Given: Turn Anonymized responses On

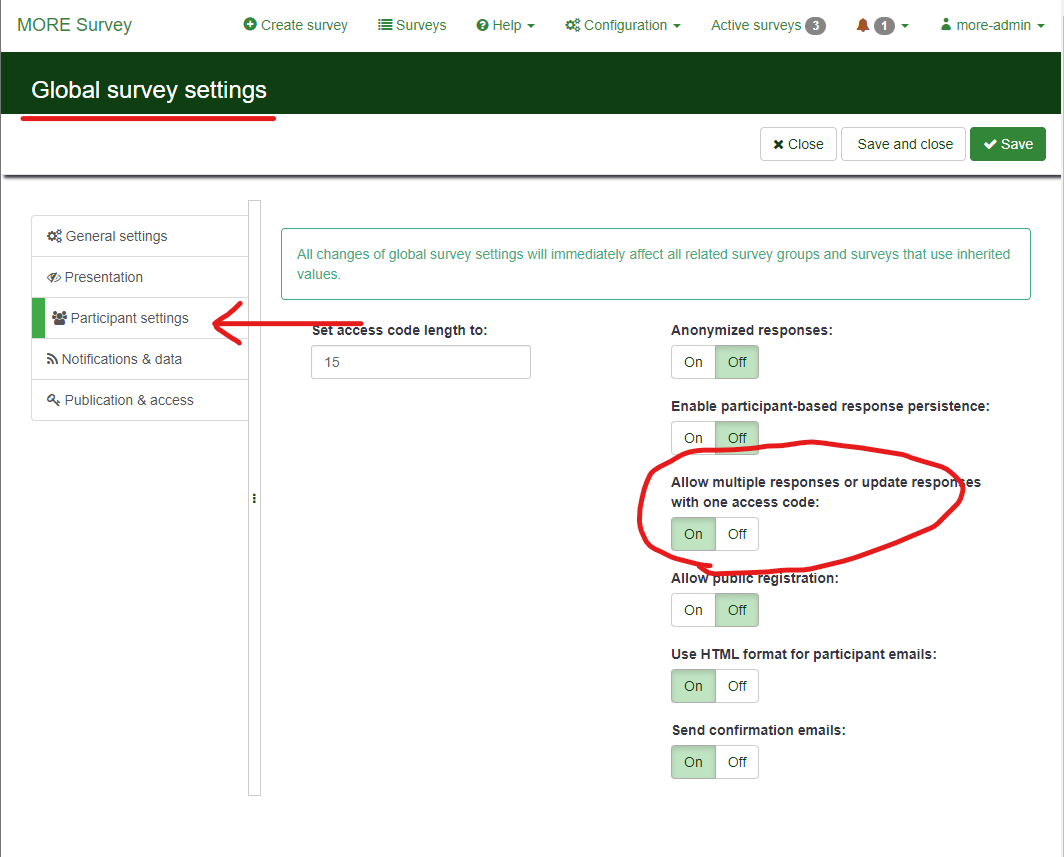Looking at the screenshot, I should (x=693, y=362).
